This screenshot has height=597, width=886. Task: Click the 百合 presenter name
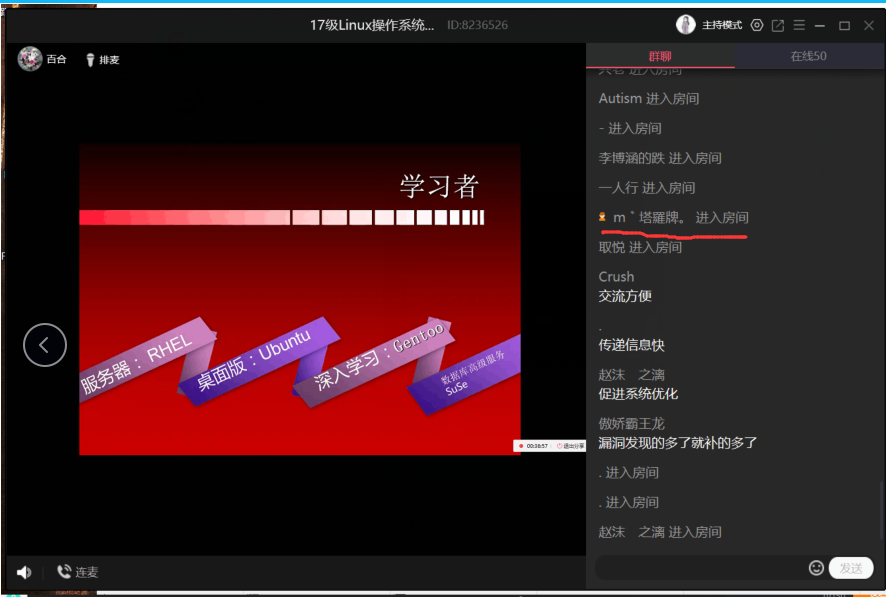[57, 59]
